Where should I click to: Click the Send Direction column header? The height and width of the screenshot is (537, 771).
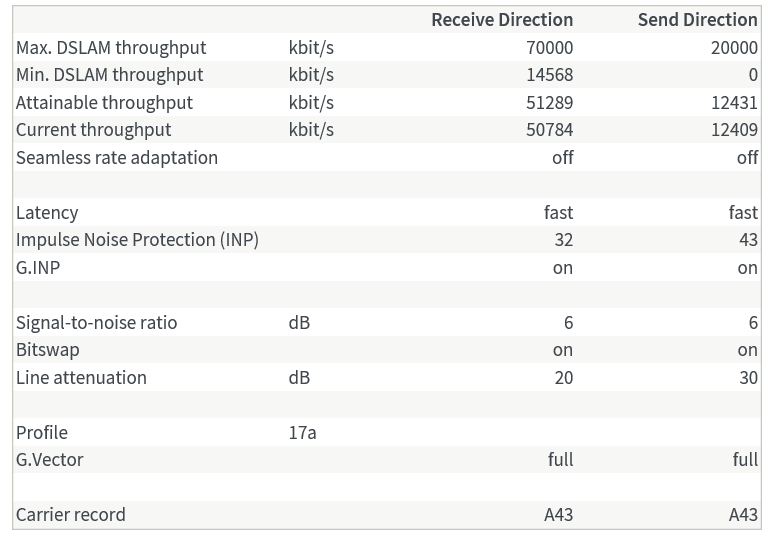point(697,20)
